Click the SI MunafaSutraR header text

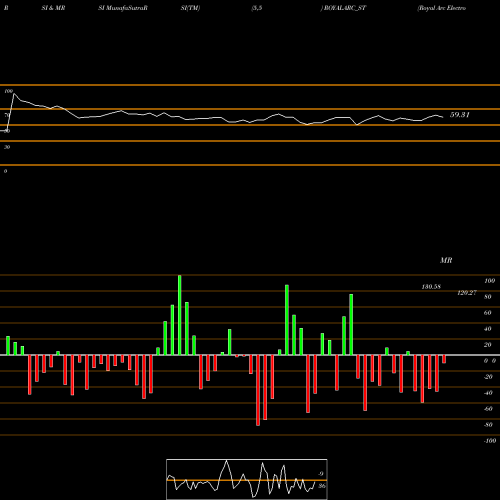123,8
